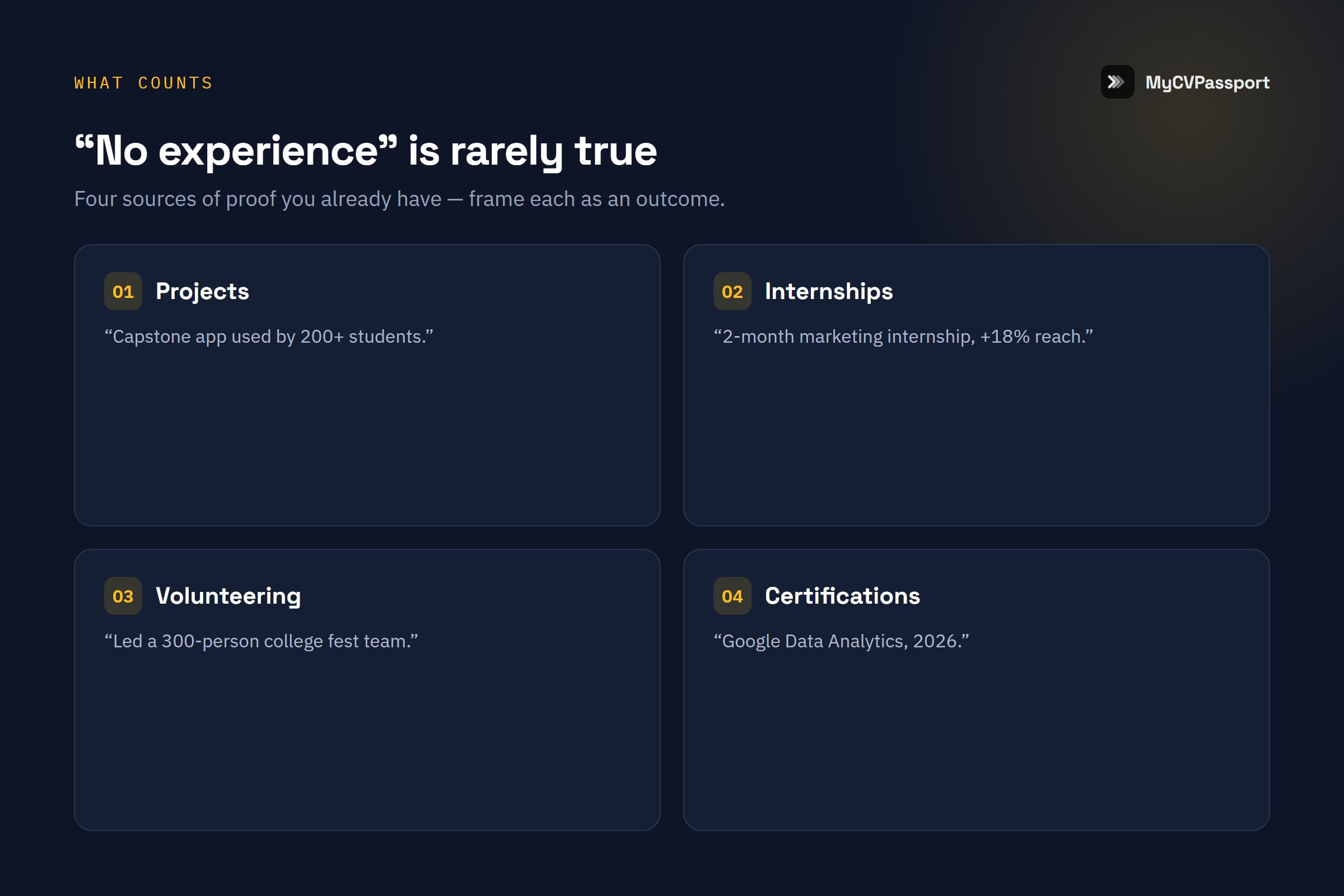Click the Four sources of proof subtitle
Screen dimensions: 1344x896
click(x=399, y=199)
